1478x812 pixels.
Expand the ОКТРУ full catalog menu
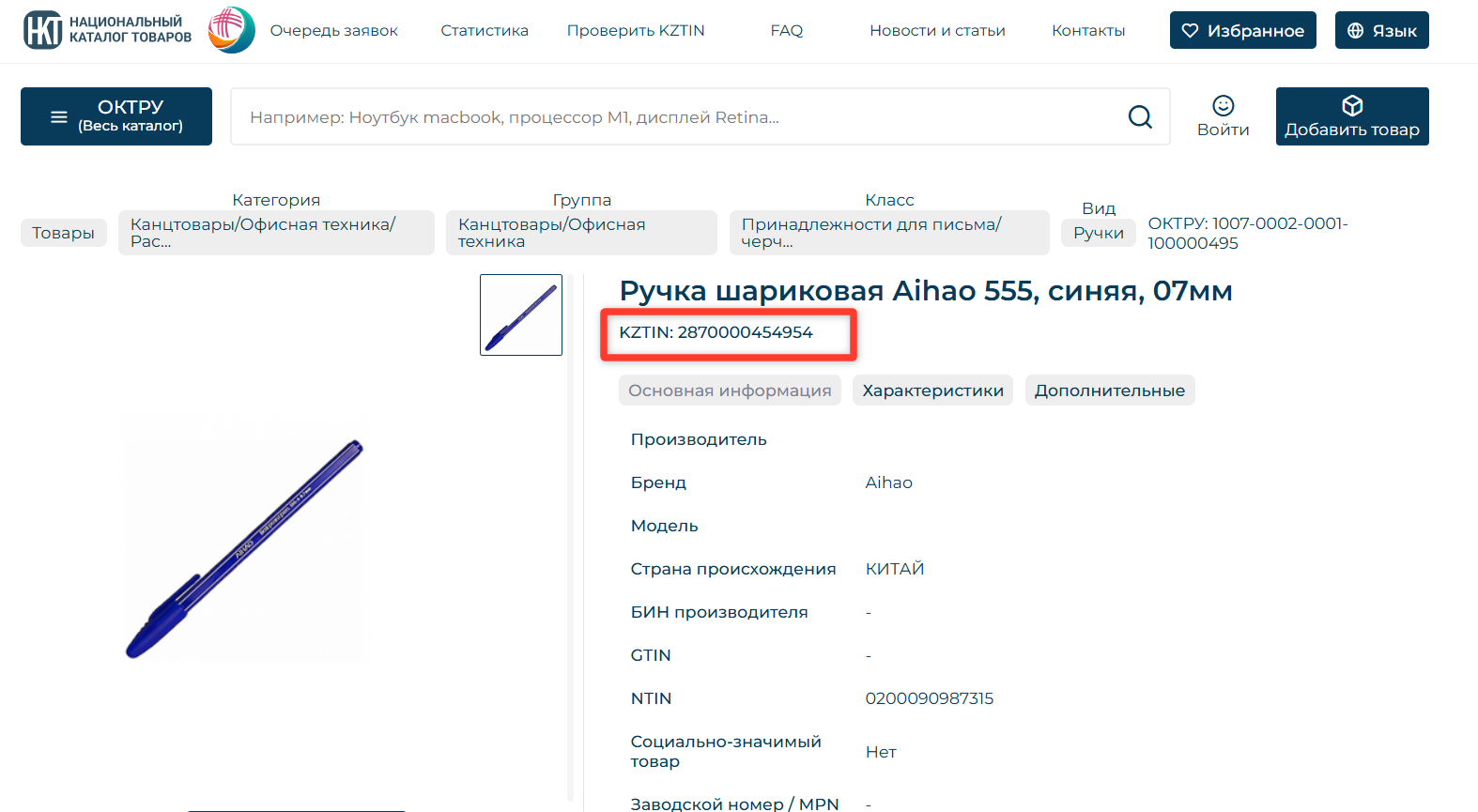coord(116,116)
